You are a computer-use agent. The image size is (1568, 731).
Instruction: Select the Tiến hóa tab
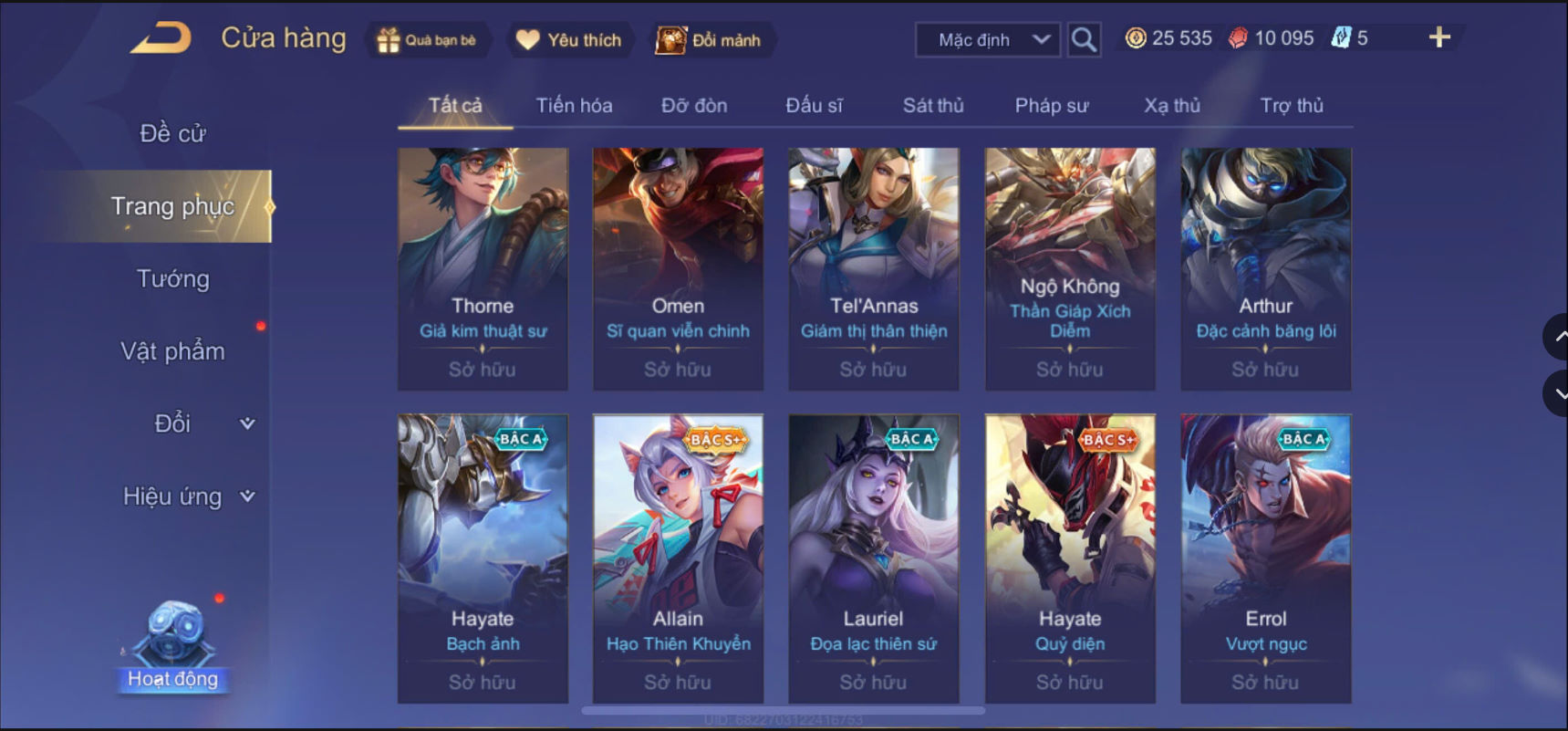(x=574, y=106)
